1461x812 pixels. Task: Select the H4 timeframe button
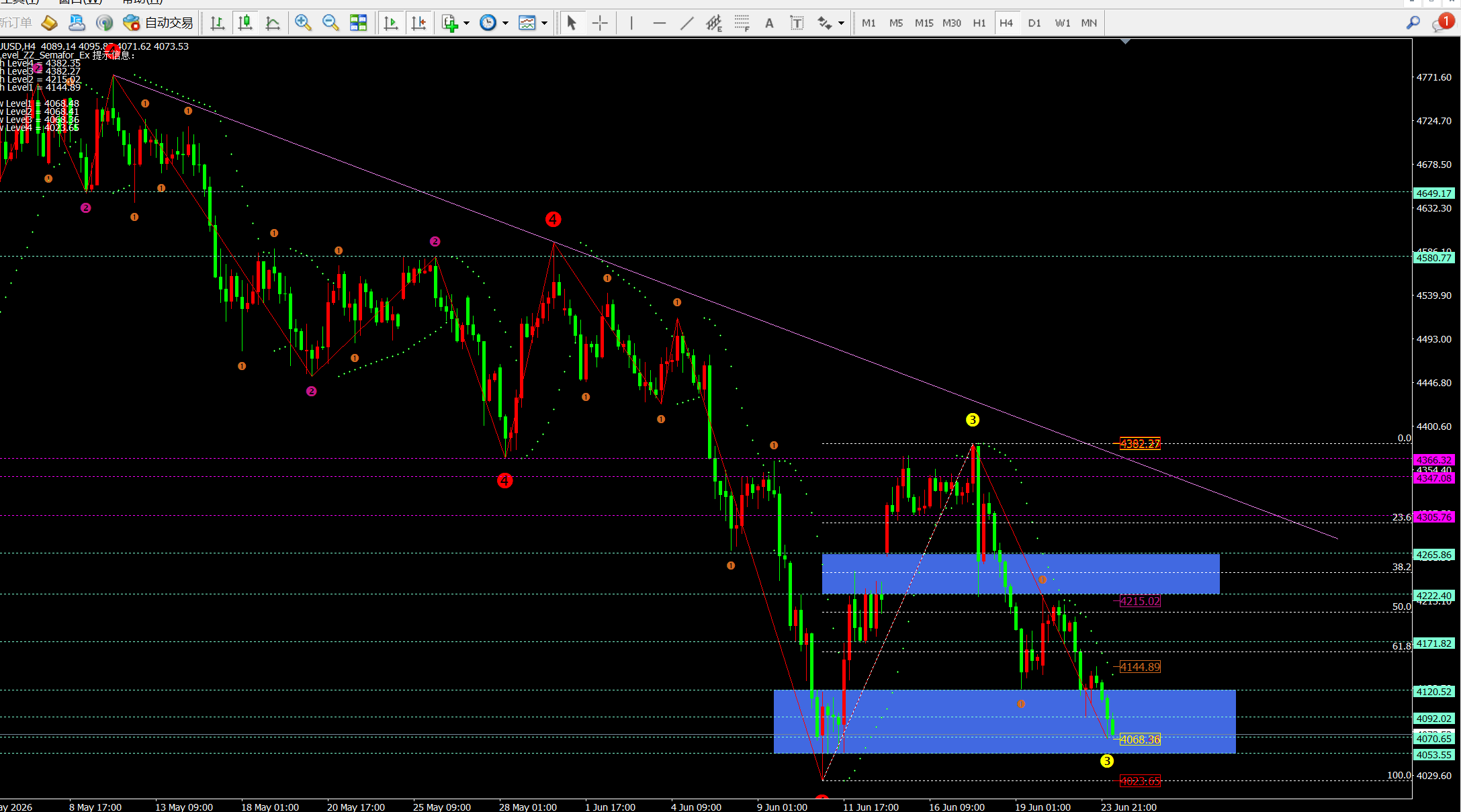click(x=1006, y=23)
